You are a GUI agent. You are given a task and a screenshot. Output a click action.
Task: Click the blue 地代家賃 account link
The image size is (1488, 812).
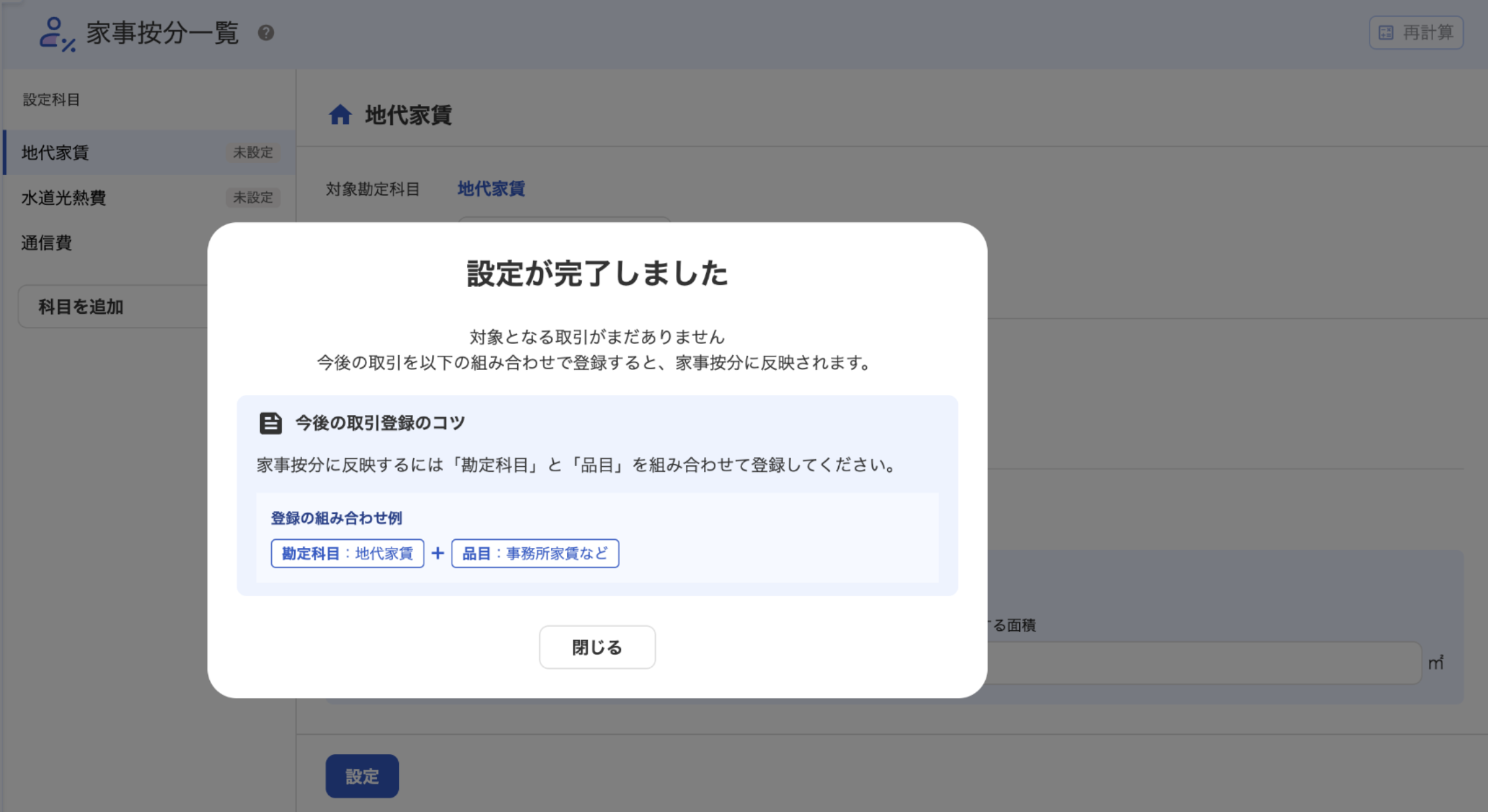click(491, 189)
